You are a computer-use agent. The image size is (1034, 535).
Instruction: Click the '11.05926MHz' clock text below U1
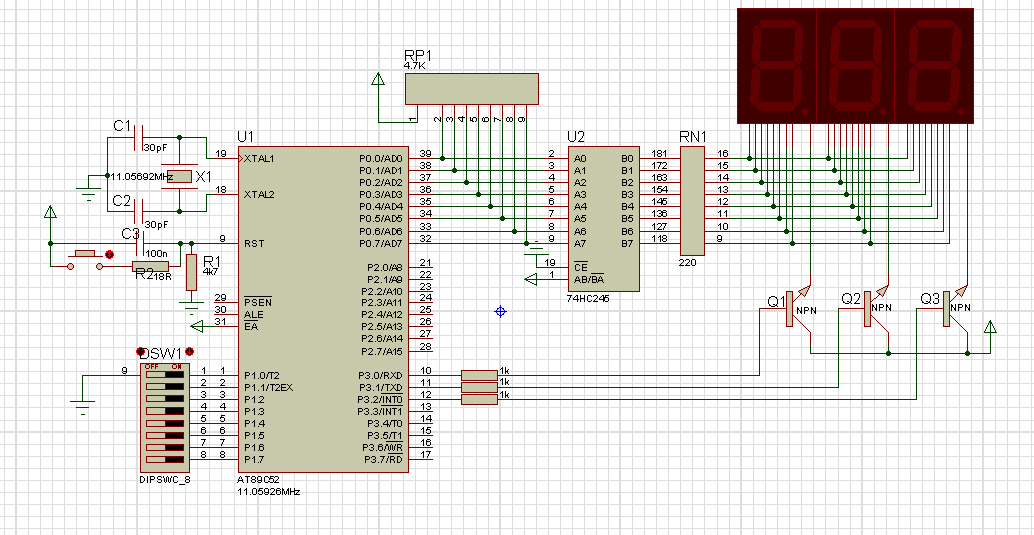[x=270, y=492]
